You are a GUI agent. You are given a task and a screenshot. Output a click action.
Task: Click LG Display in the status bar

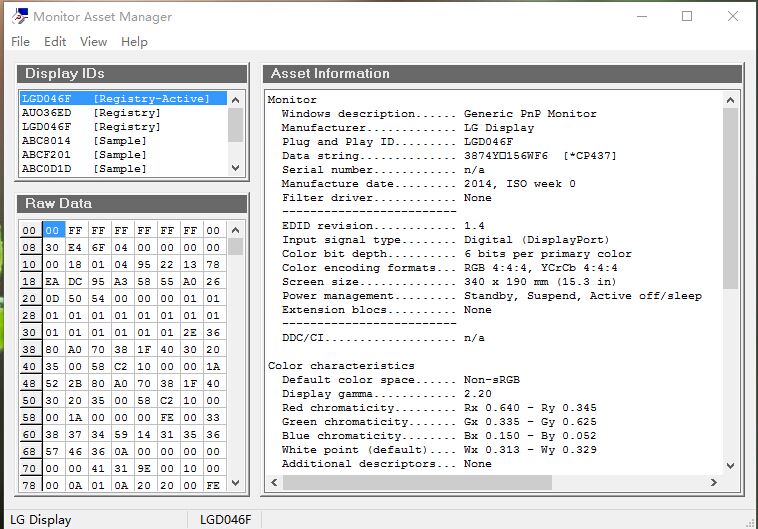[x=41, y=520]
